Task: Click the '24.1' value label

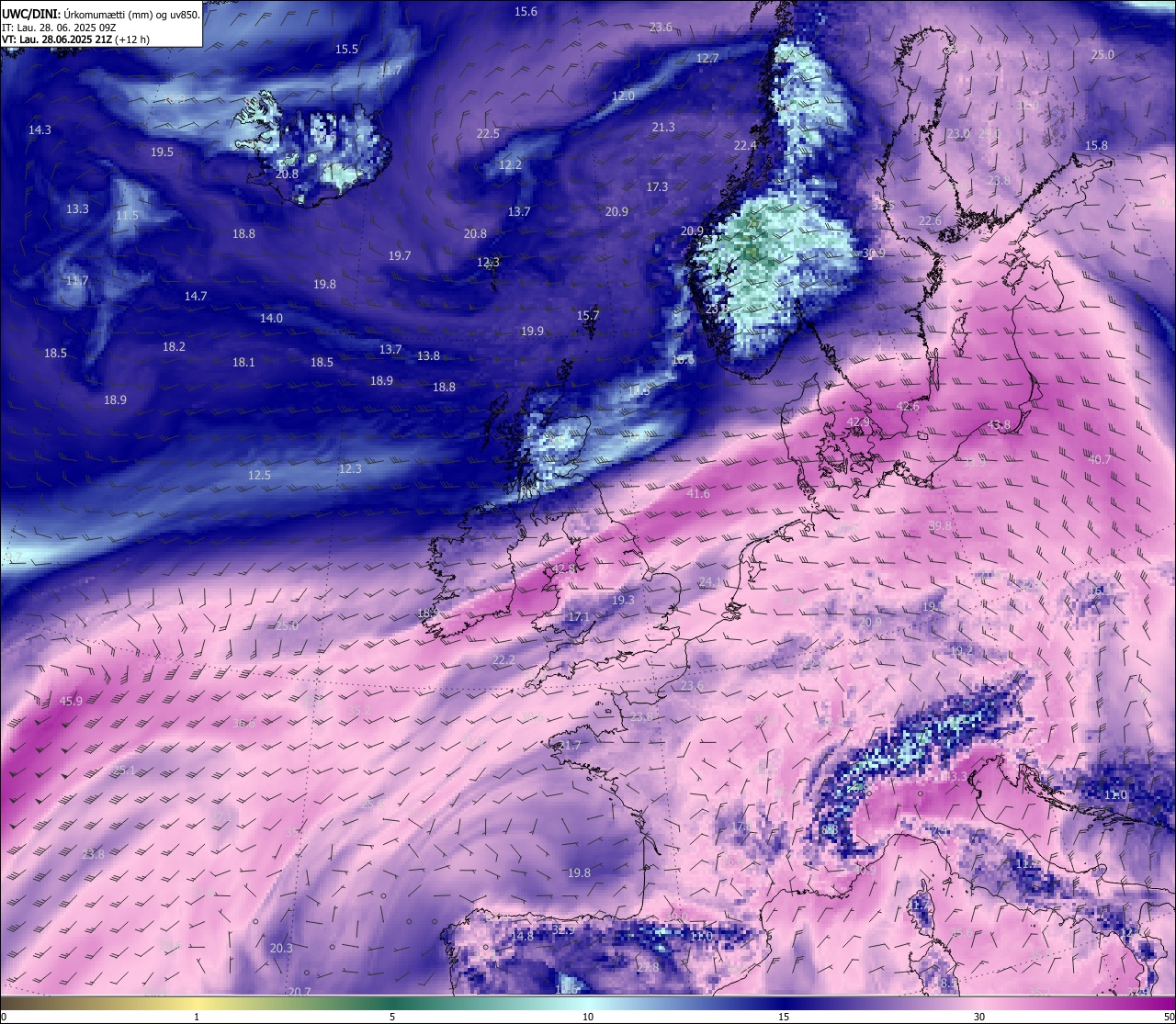Action: pos(710,581)
